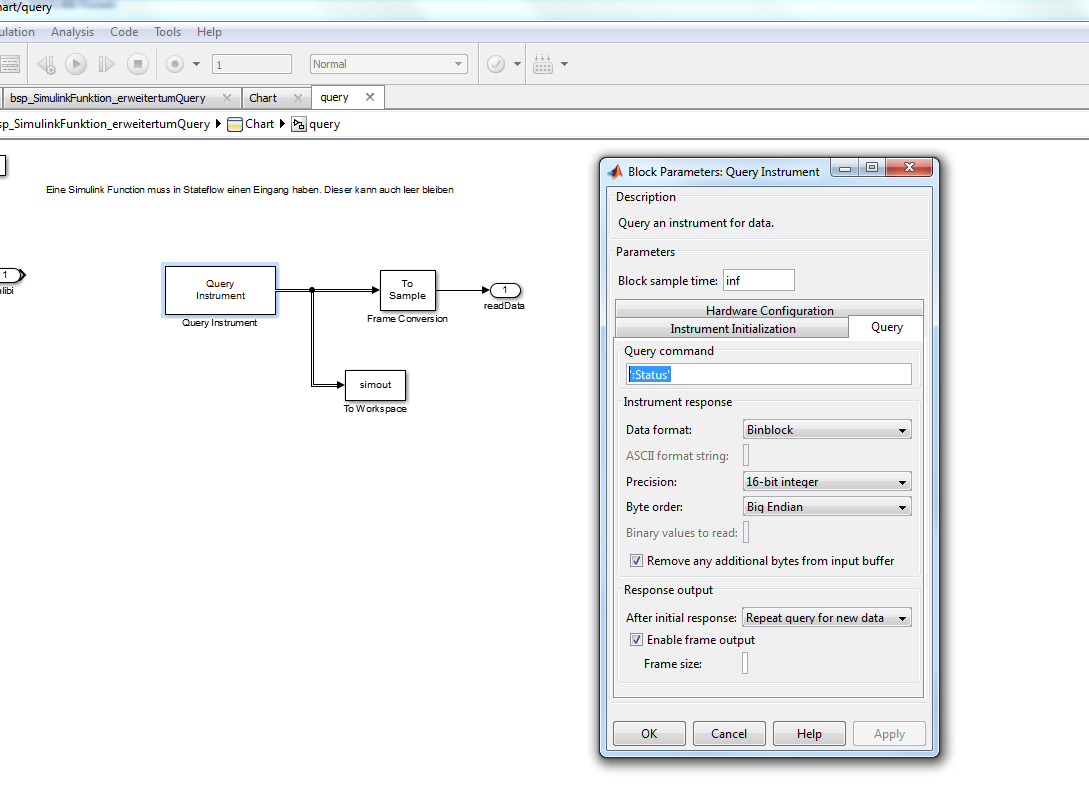Image resolution: width=1089 pixels, height=798 pixels.
Task: Open the Byte order dropdown
Action: click(827, 507)
